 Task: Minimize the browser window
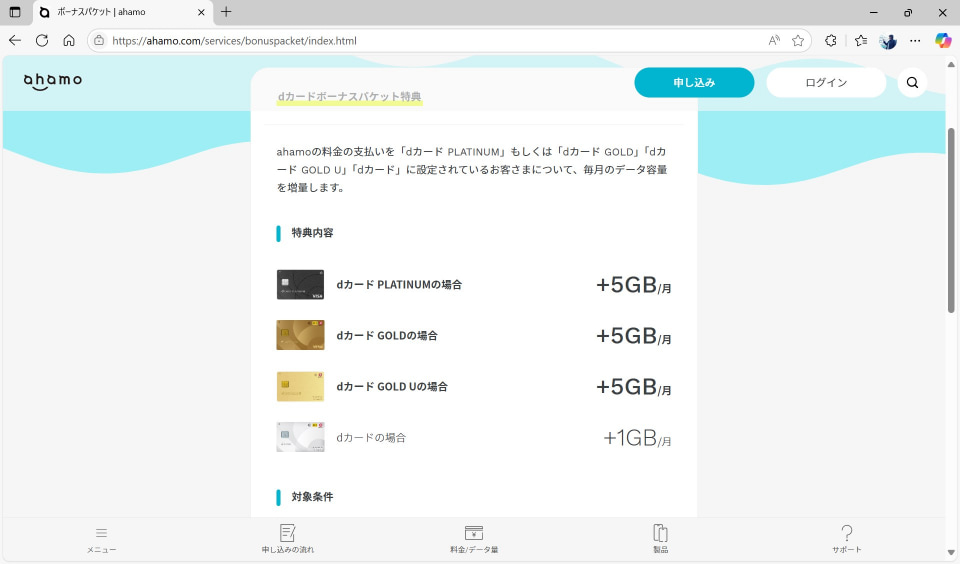point(874,12)
